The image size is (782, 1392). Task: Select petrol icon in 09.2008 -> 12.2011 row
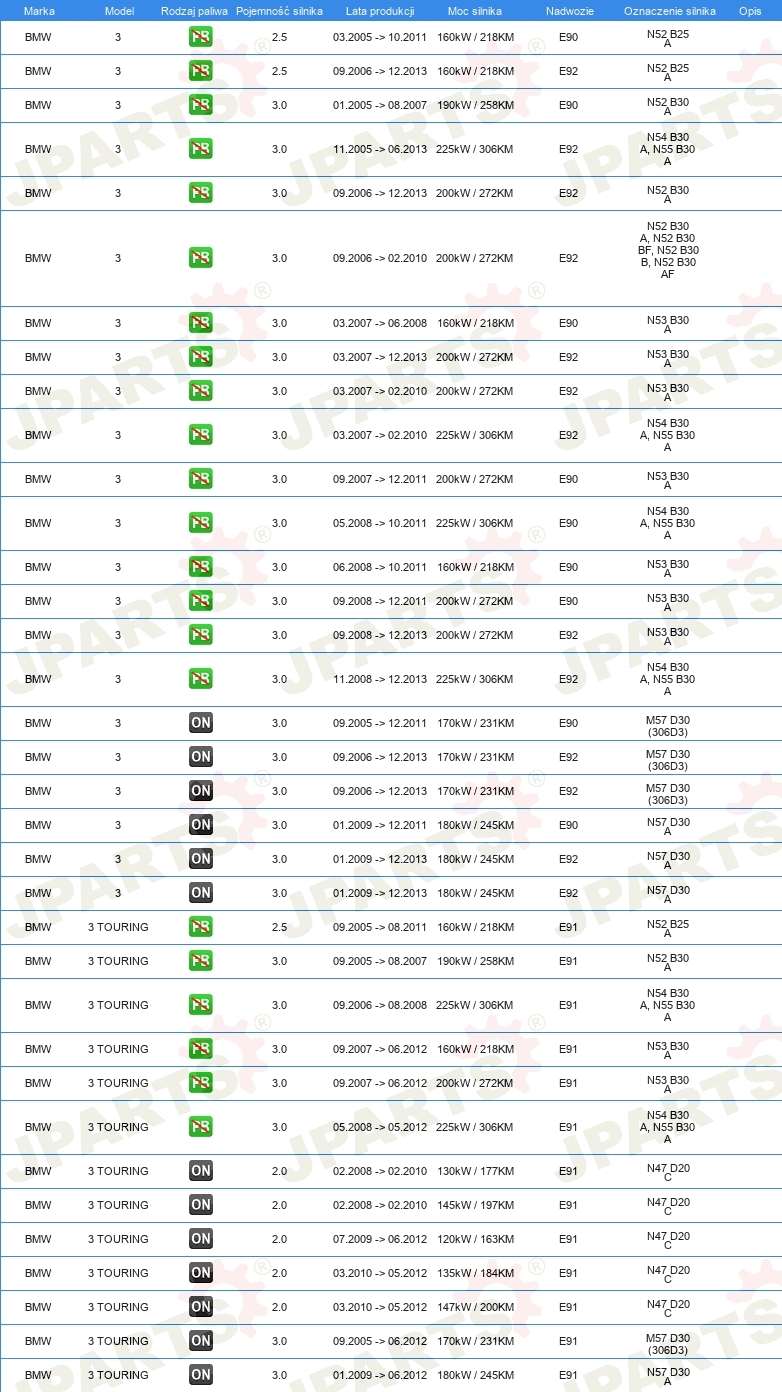(x=201, y=602)
